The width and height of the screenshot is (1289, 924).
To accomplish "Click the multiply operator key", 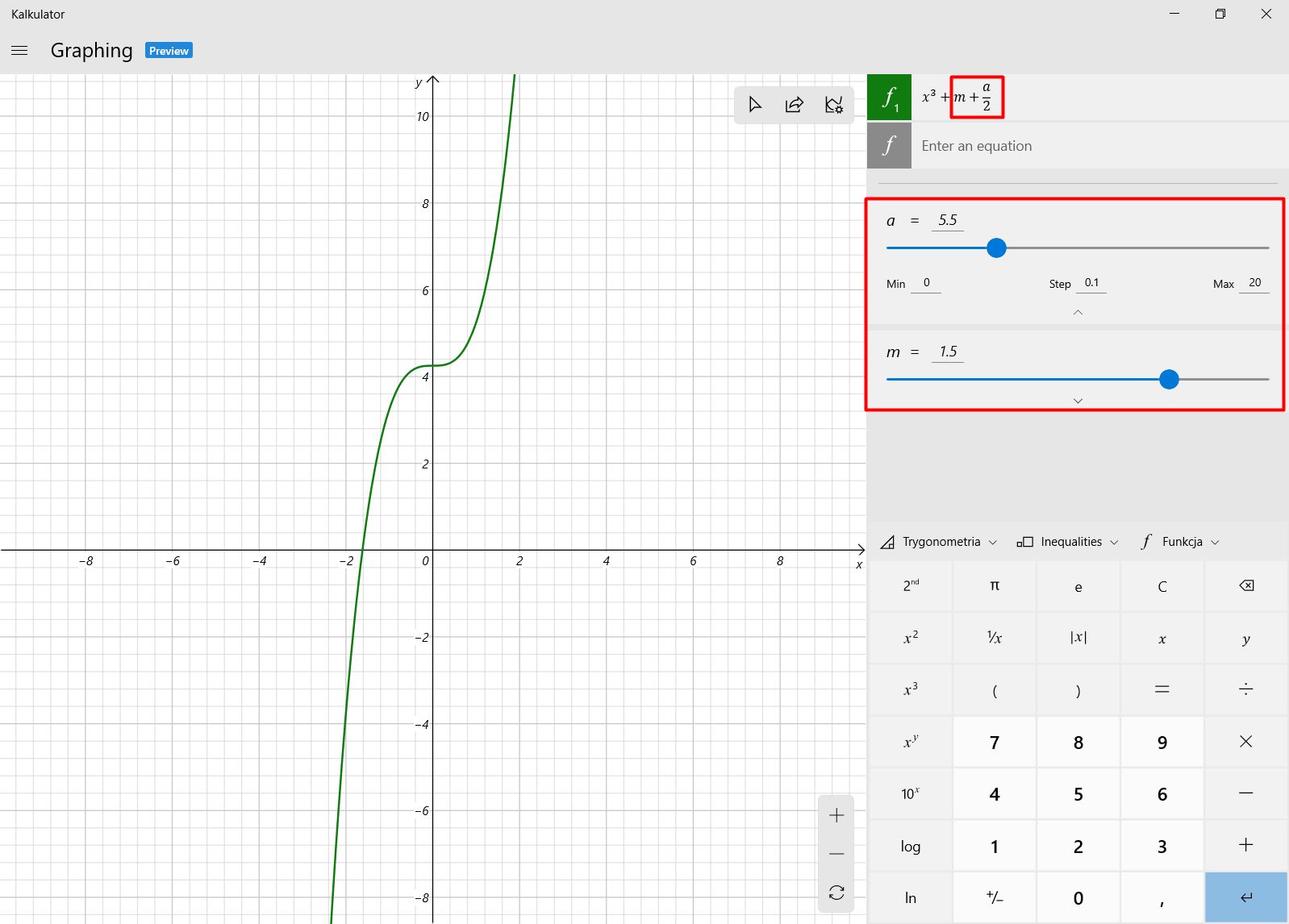I will 1246,742.
